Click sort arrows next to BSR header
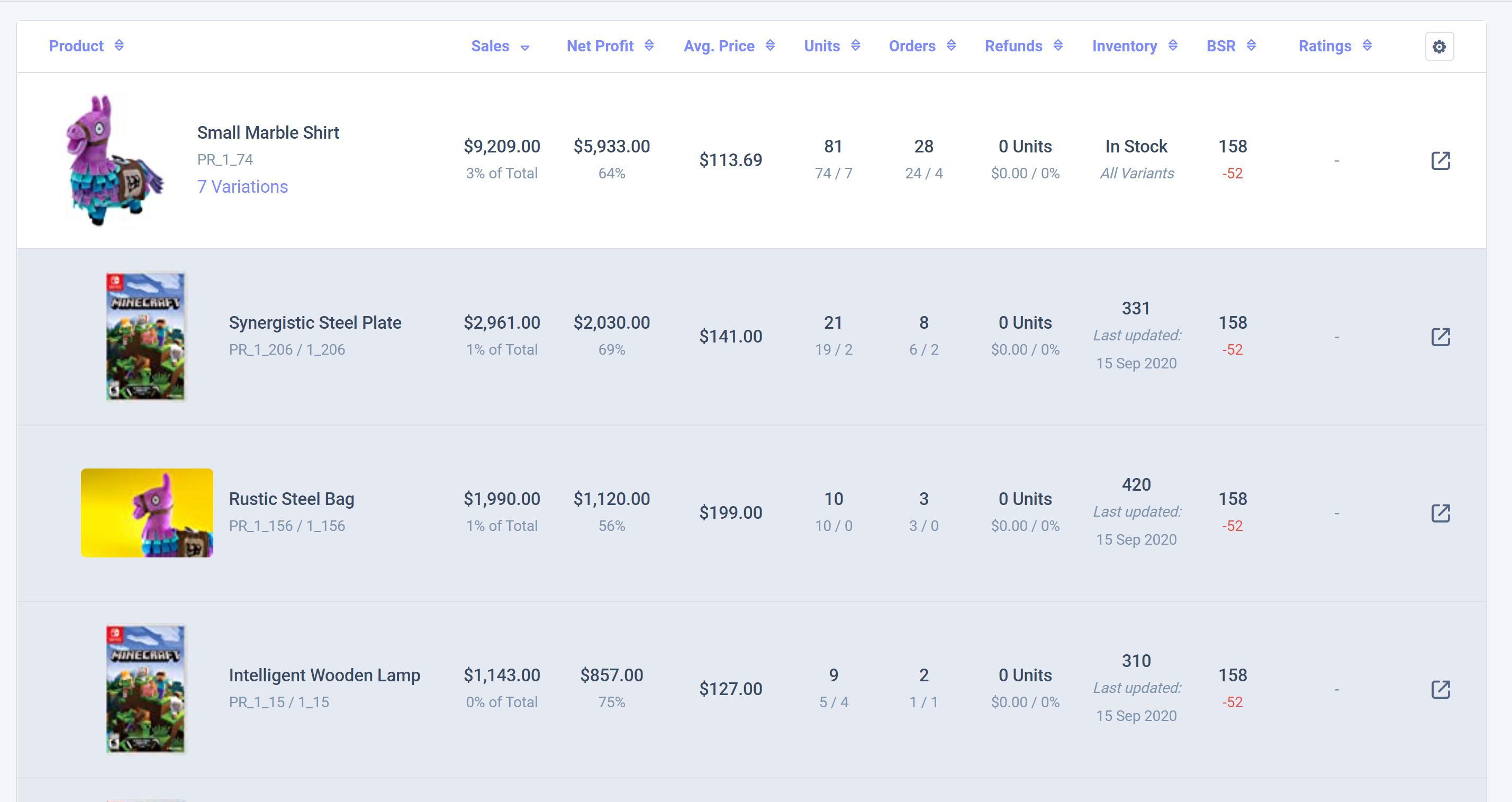 [x=1251, y=46]
